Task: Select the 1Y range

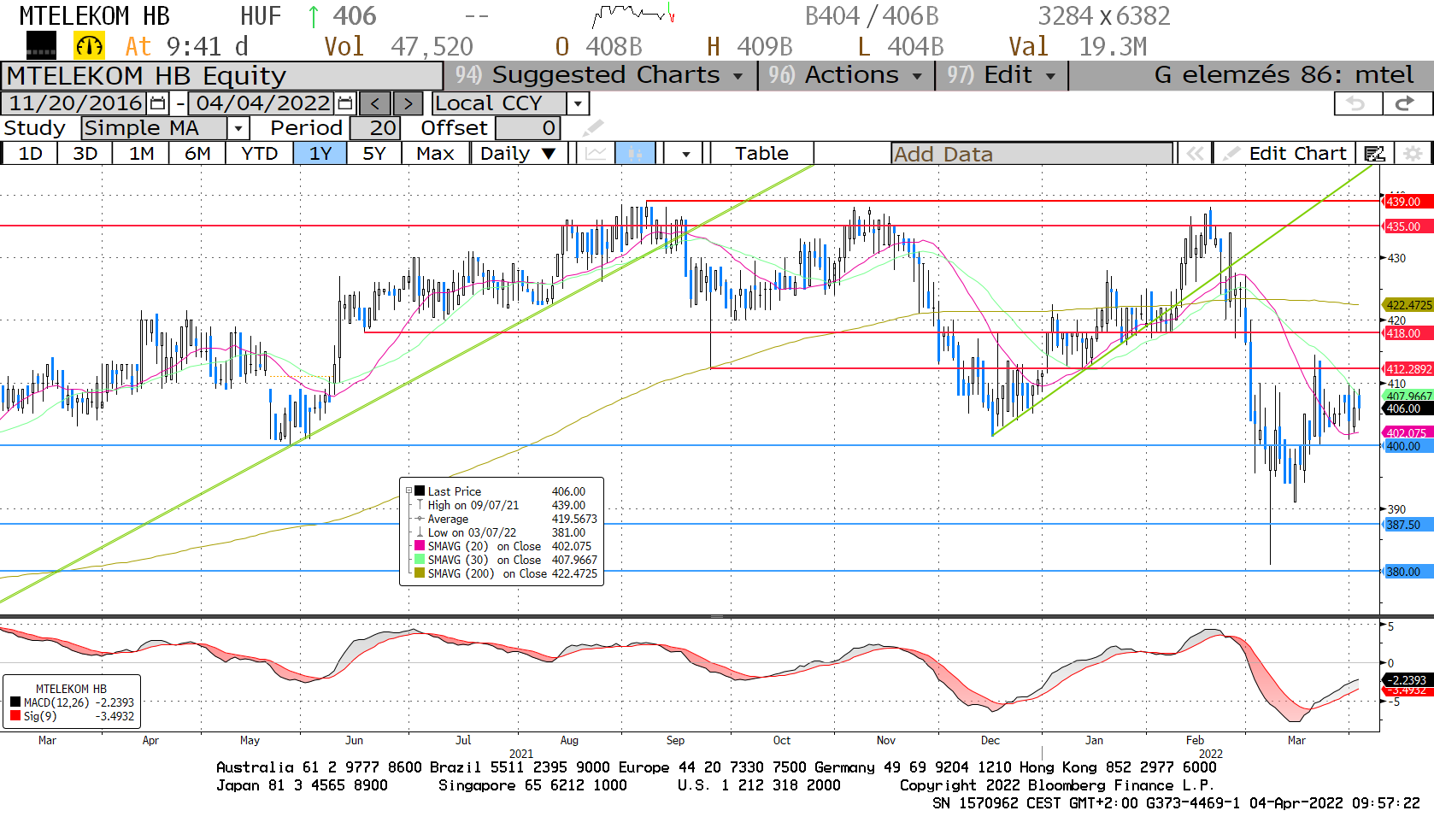Action: pos(320,154)
